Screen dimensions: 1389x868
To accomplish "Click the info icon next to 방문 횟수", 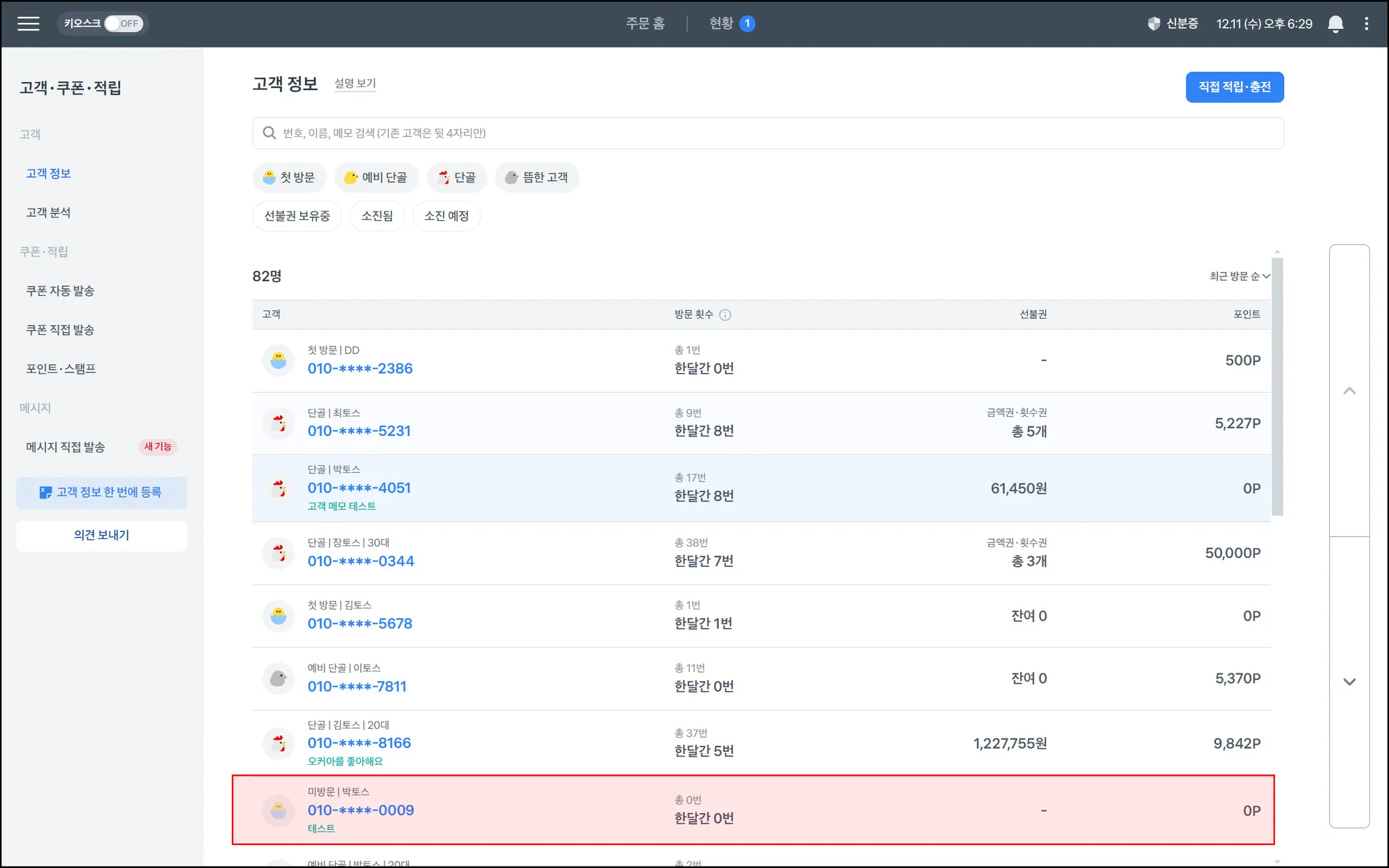I will point(725,315).
